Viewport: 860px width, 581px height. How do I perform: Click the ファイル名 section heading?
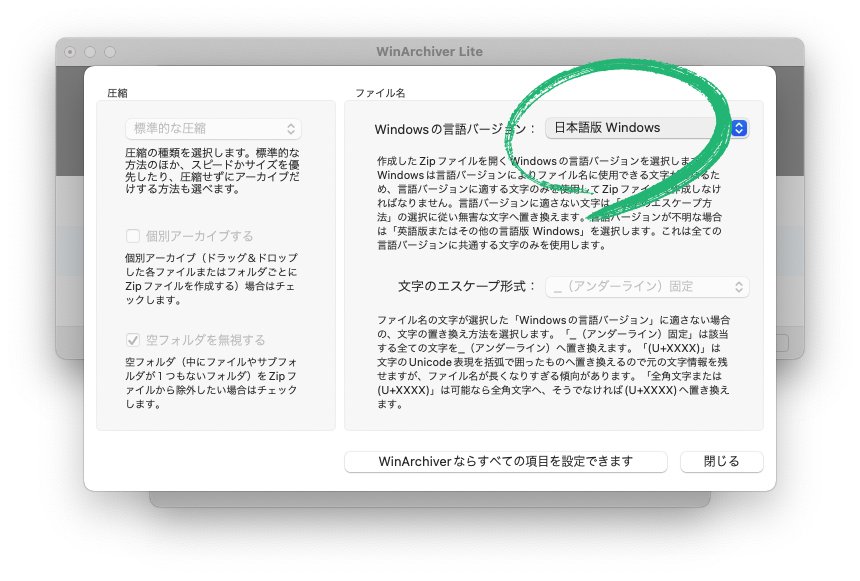tap(380, 93)
